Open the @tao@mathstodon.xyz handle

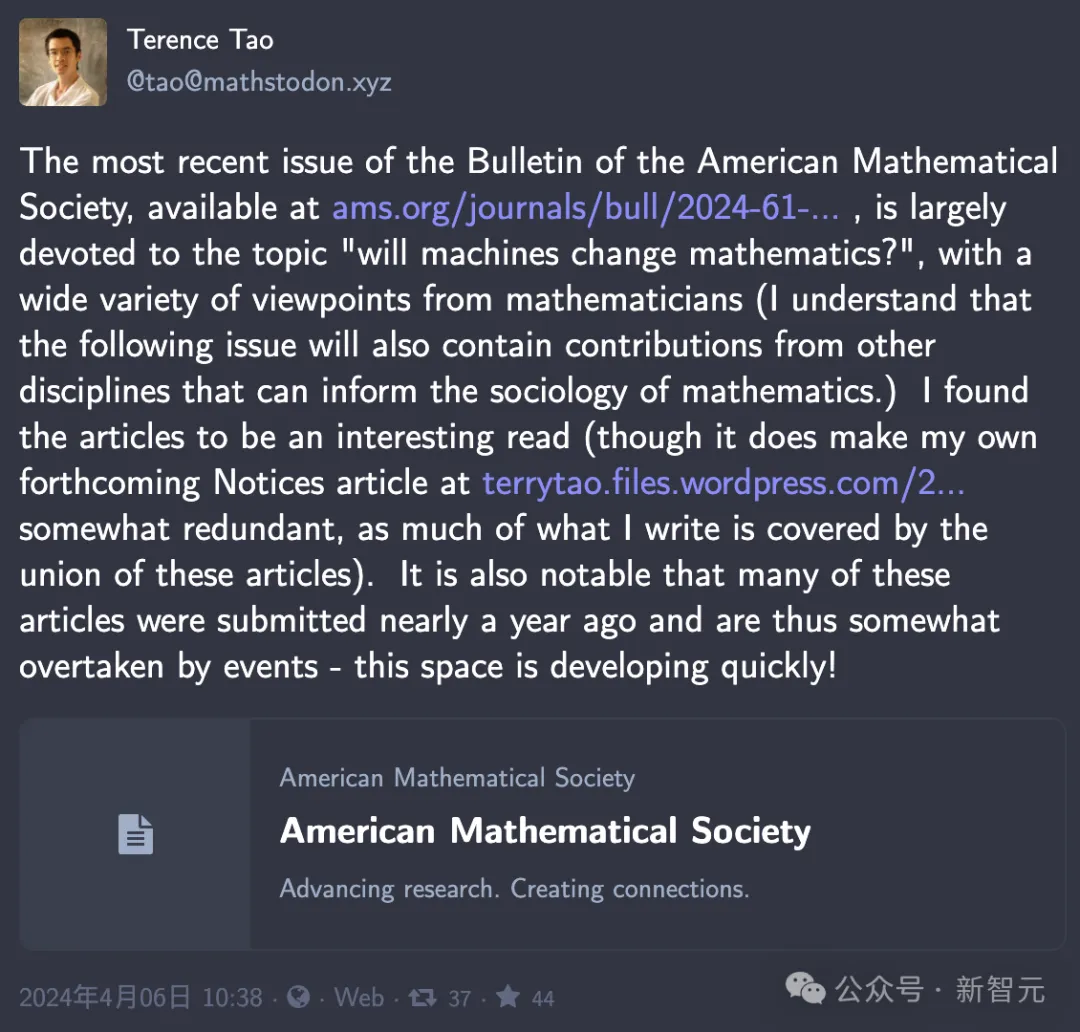[259, 82]
